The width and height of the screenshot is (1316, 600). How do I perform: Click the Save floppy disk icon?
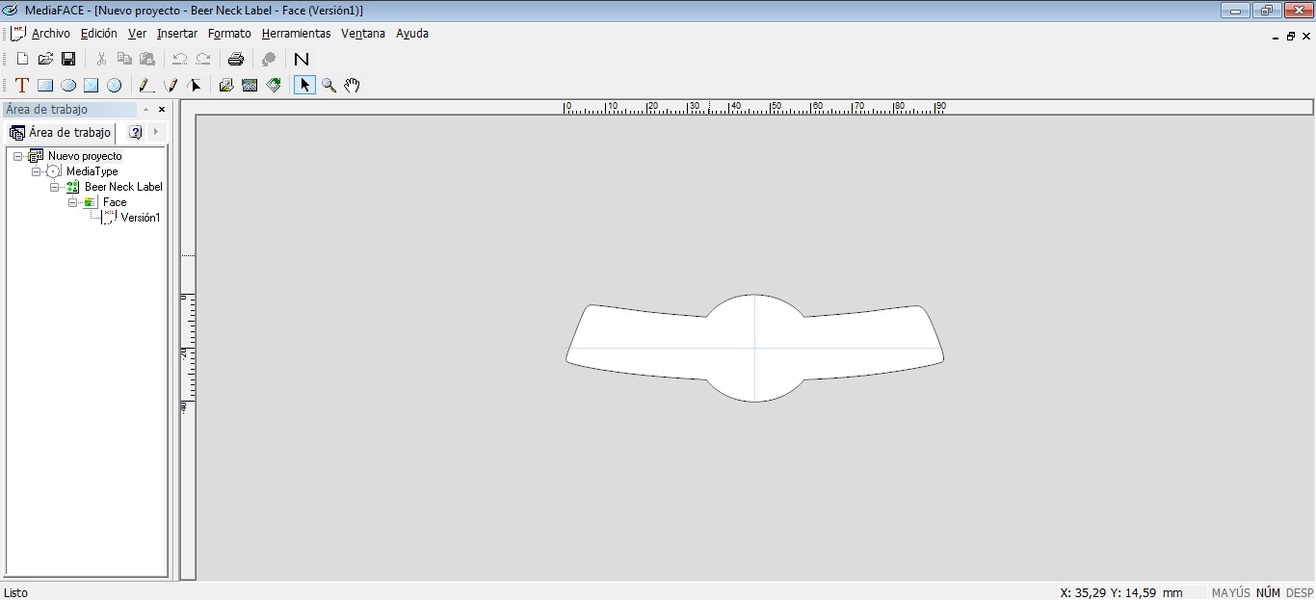click(69, 59)
